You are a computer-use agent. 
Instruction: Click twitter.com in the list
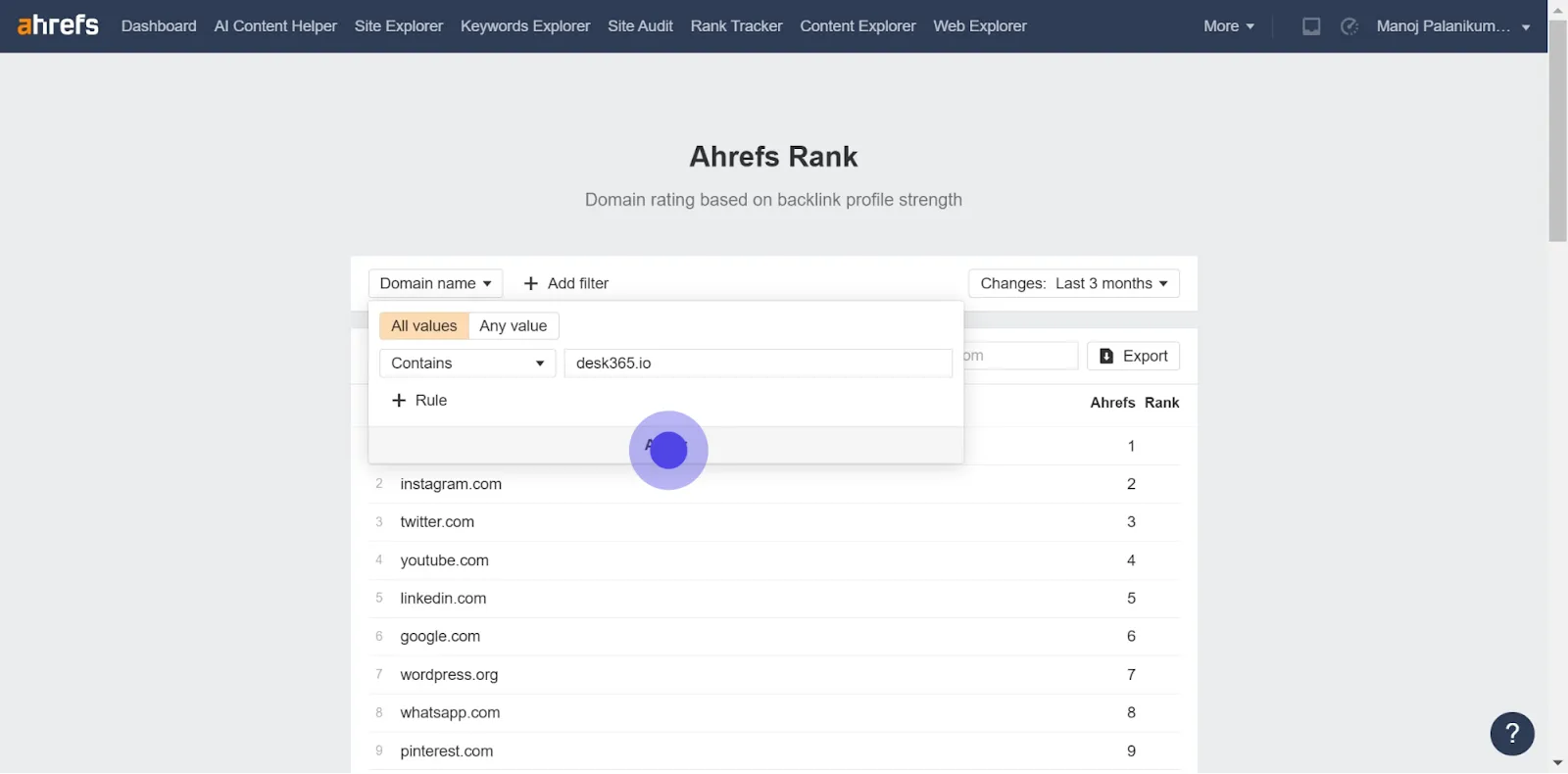[x=437, y=522]
